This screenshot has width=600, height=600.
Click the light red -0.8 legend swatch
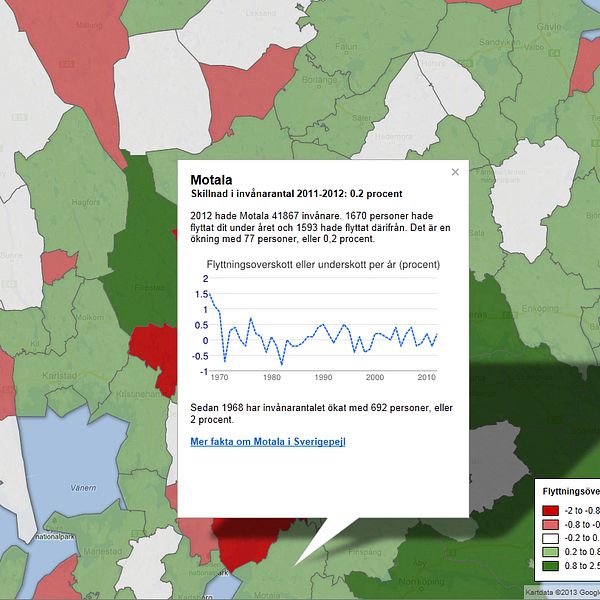point(548,523)
